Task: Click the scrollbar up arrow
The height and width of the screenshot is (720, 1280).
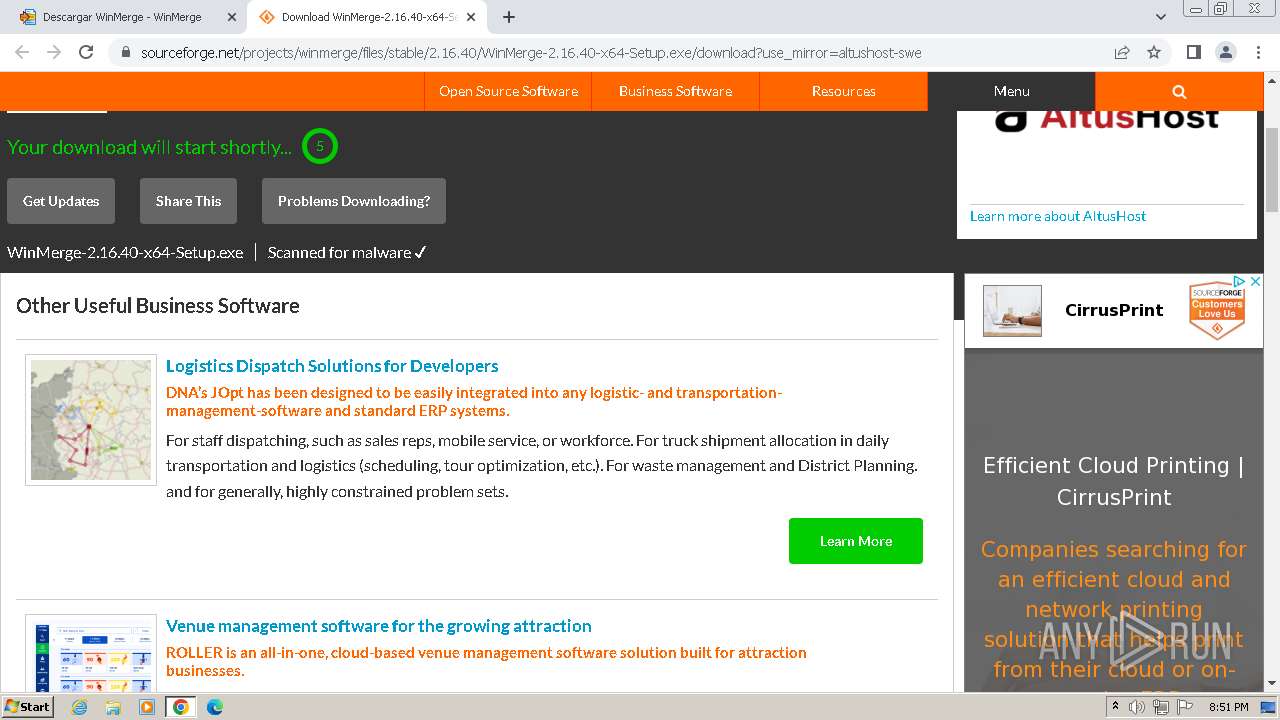Action: tap(1272, 80)
